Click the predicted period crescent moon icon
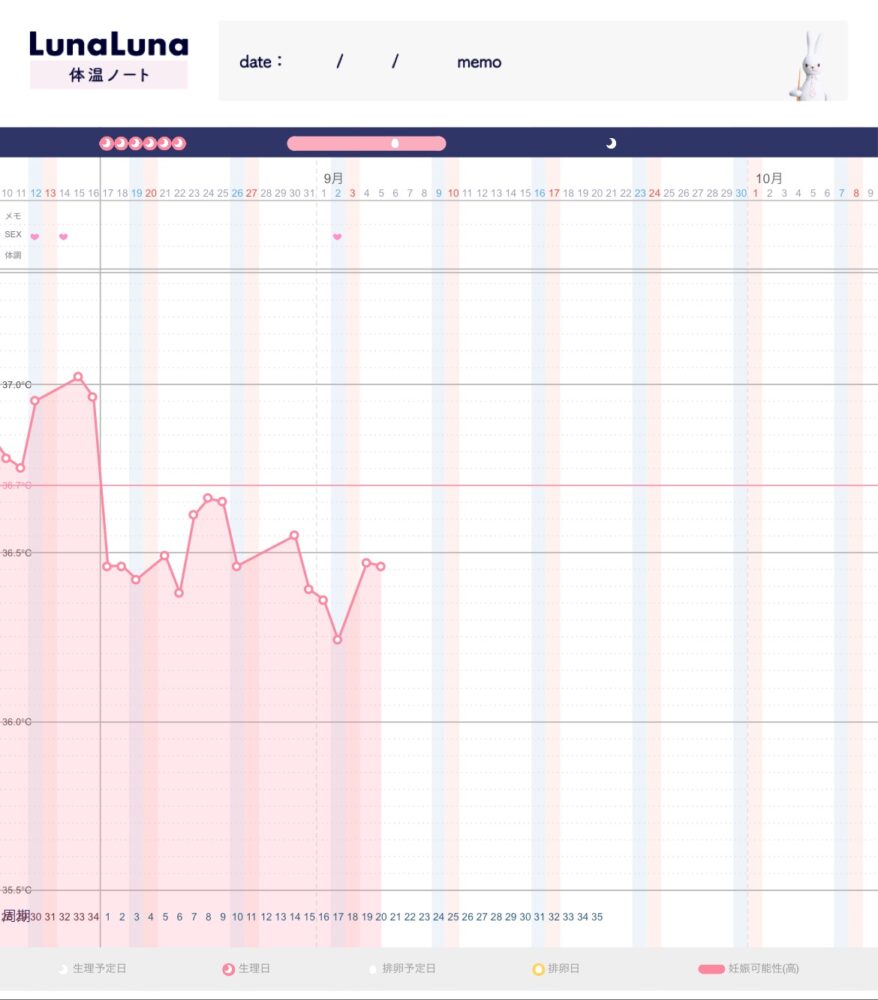The image size is (878, 1000). (611, 143)
